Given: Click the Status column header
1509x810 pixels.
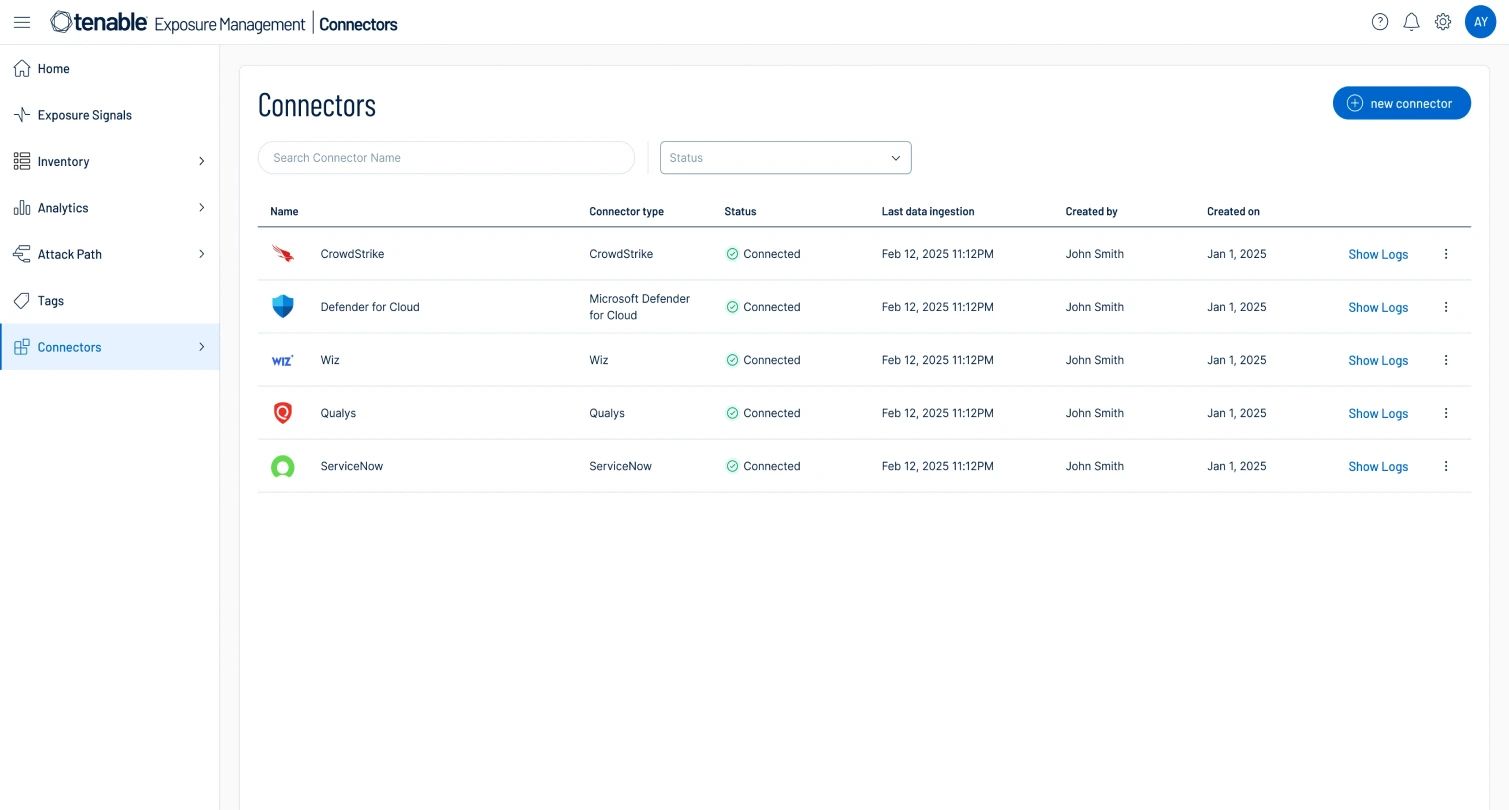Looking at the screenshot, I should [x=740, y=212].
